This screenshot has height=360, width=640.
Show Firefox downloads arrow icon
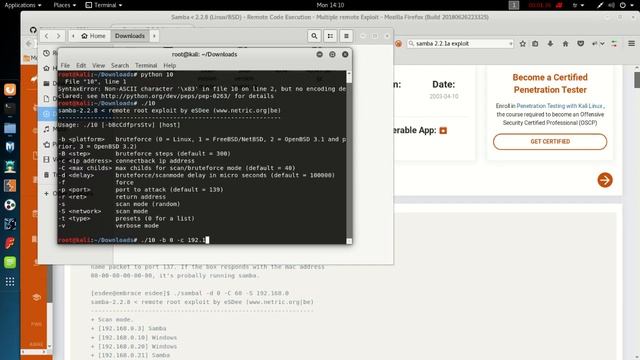[550, 44]
